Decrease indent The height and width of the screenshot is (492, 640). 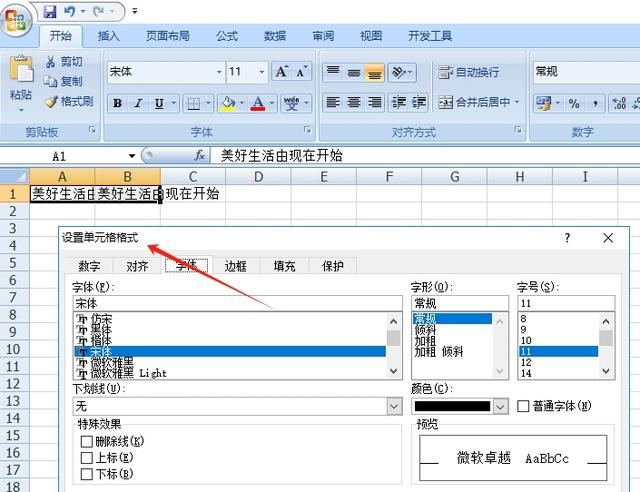pyautogui.click(x=399, y=102)
